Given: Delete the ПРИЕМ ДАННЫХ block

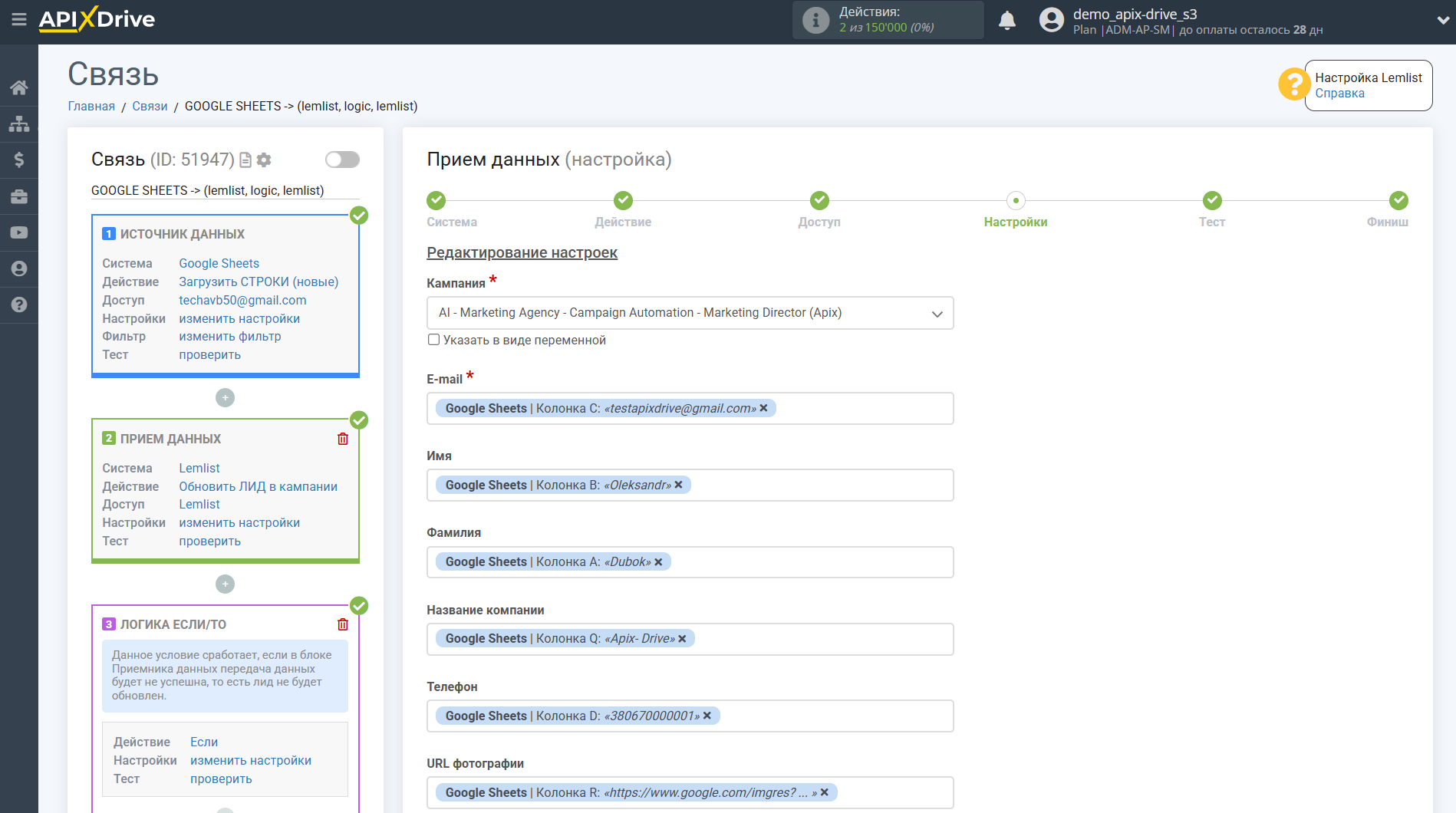Looking at the screenshot, I should 343,439.
